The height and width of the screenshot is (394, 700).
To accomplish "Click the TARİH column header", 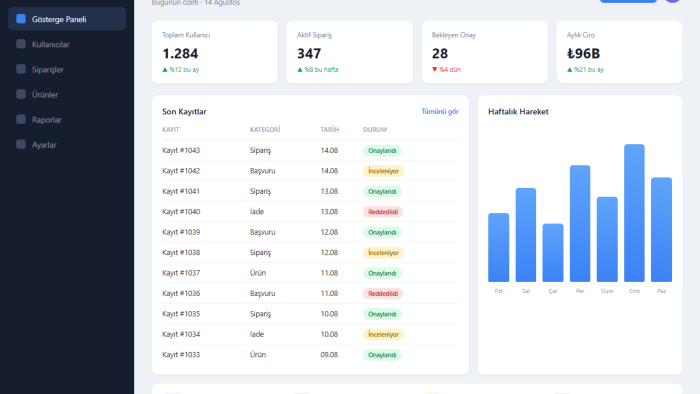I will click(x=329, y=130).
